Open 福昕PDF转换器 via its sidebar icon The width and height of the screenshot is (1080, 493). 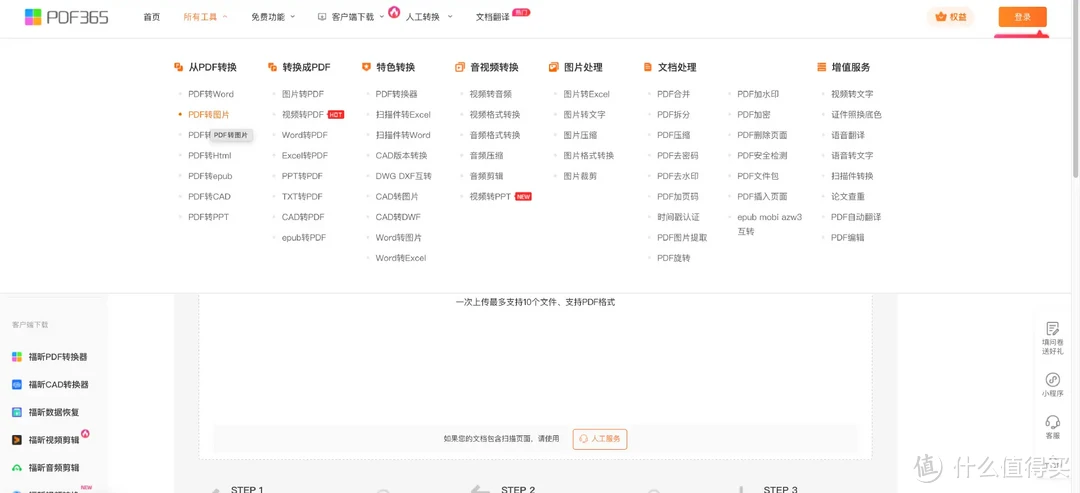[17, 357]
